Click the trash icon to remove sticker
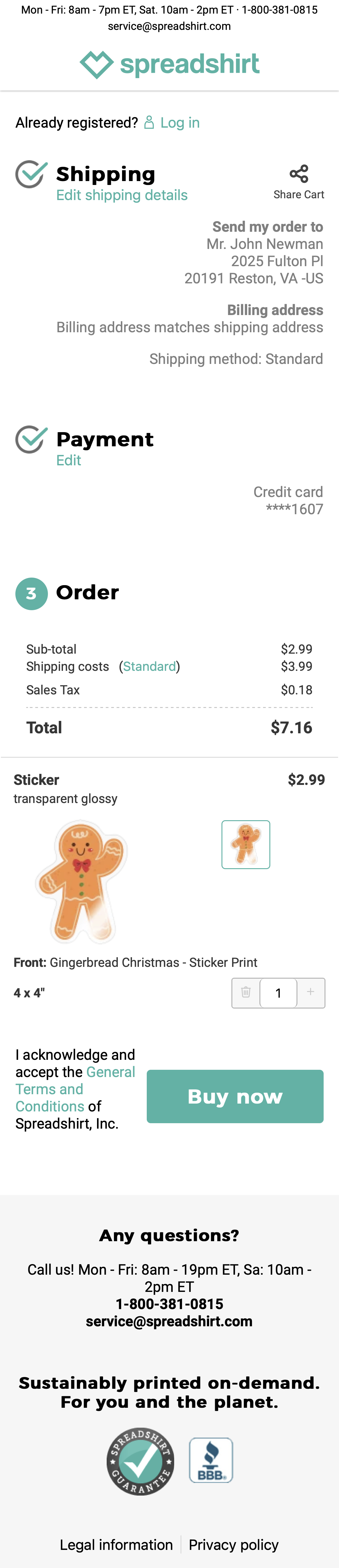The width and height of the screenshot is (339, 1568). 246,993
